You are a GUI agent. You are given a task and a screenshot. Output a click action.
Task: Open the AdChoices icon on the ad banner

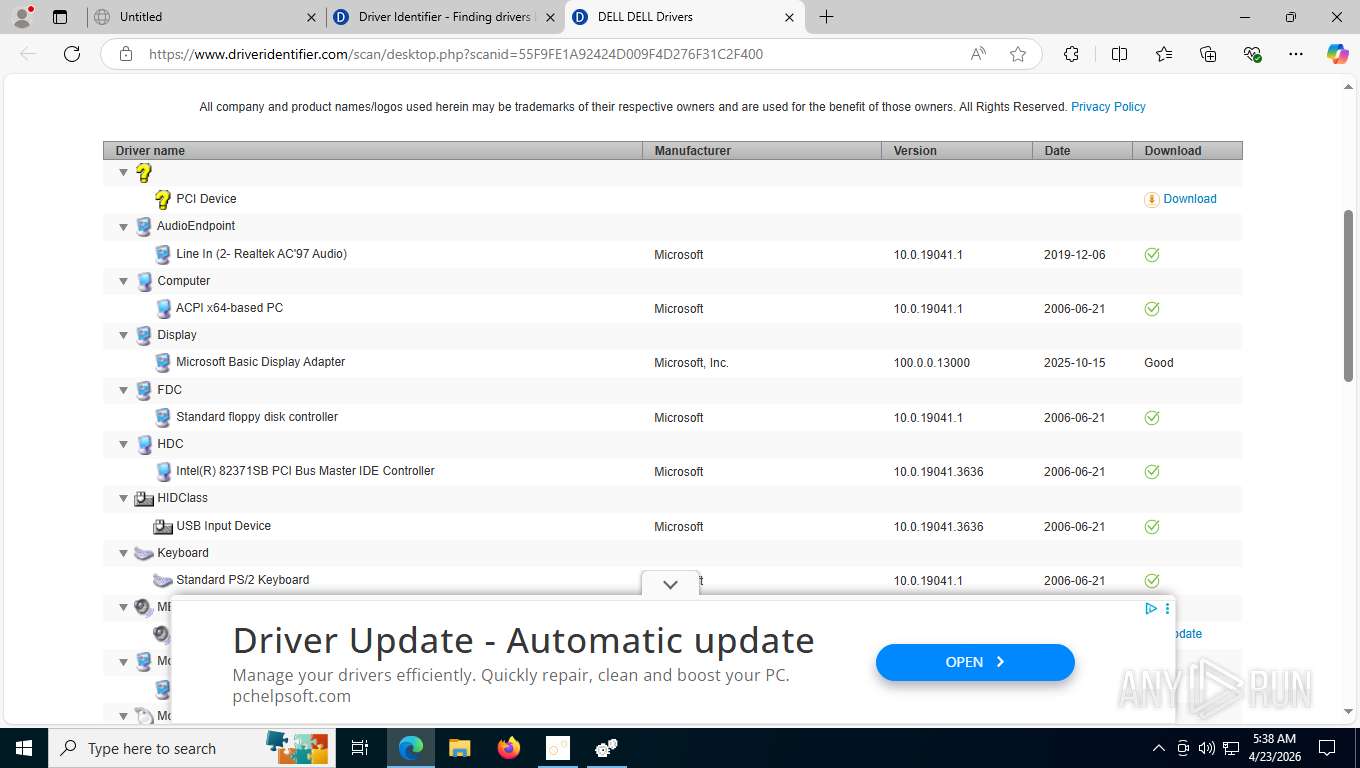(x=1151, y=608)
